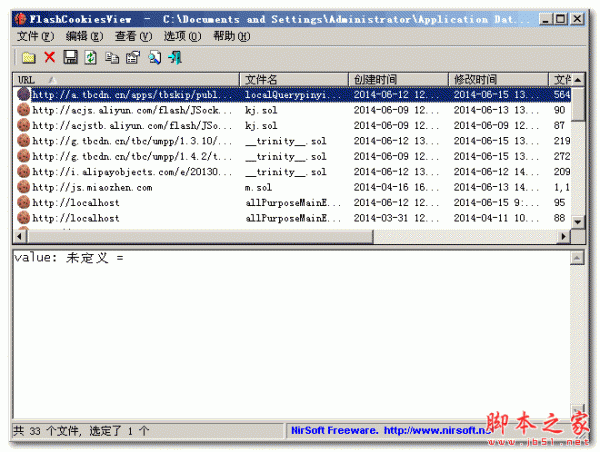Open the 选项(O) menu
This screenshot has height=452, width=600.
click(x=183, y=36)
